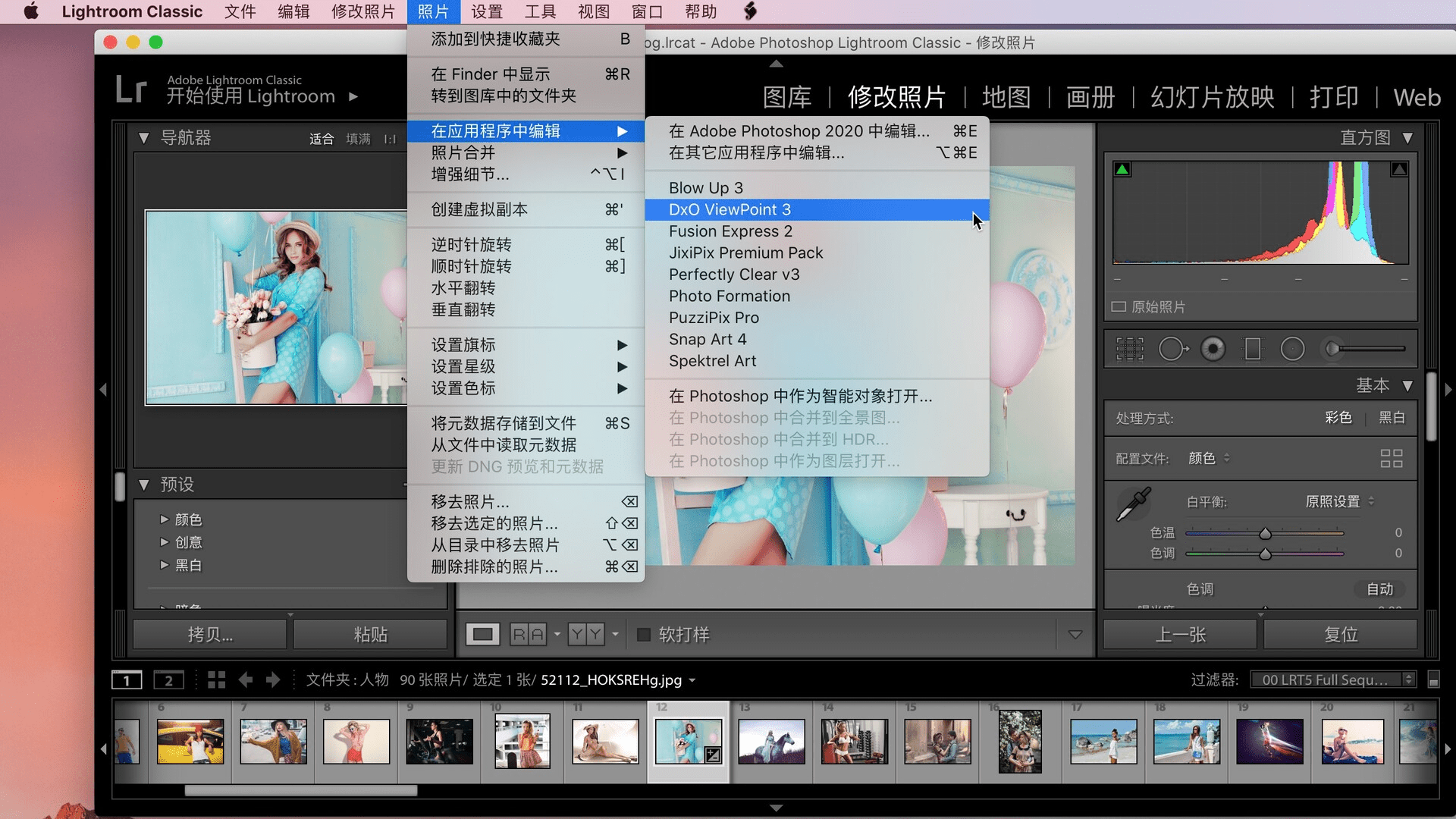Select DxO ViewPoint 3 from plugin menu
1456x819 pixels.
(x=730, y=209)
